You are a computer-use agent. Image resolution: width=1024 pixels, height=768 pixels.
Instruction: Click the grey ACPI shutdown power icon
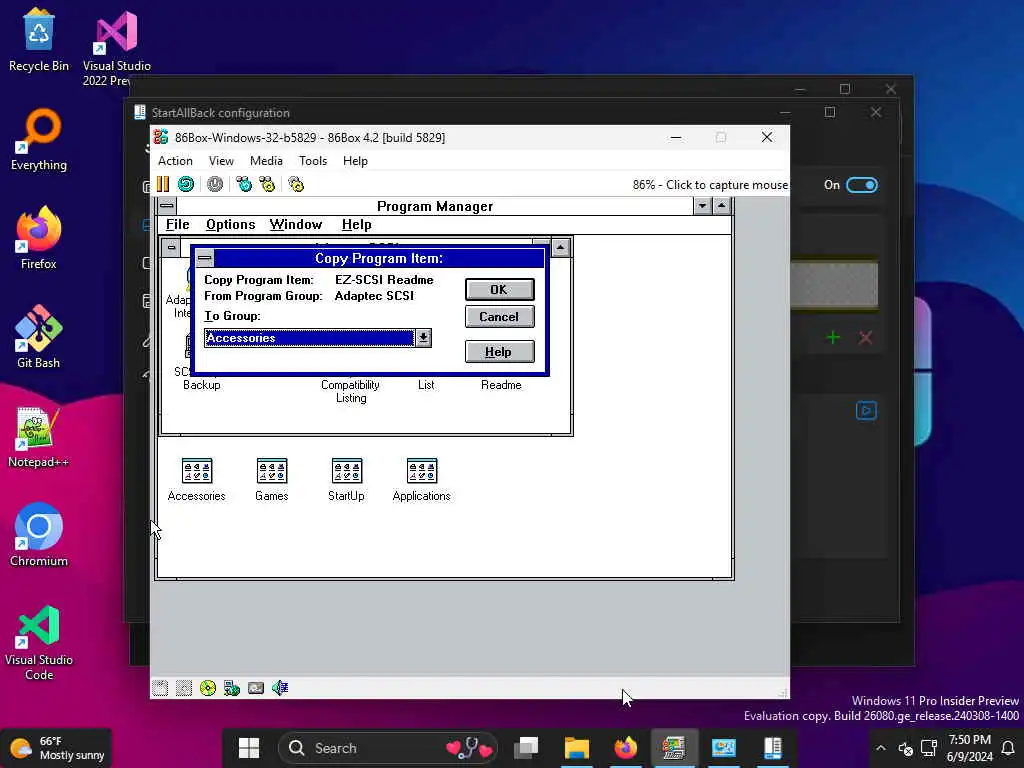pyautogui.click(x=215, y=184)
